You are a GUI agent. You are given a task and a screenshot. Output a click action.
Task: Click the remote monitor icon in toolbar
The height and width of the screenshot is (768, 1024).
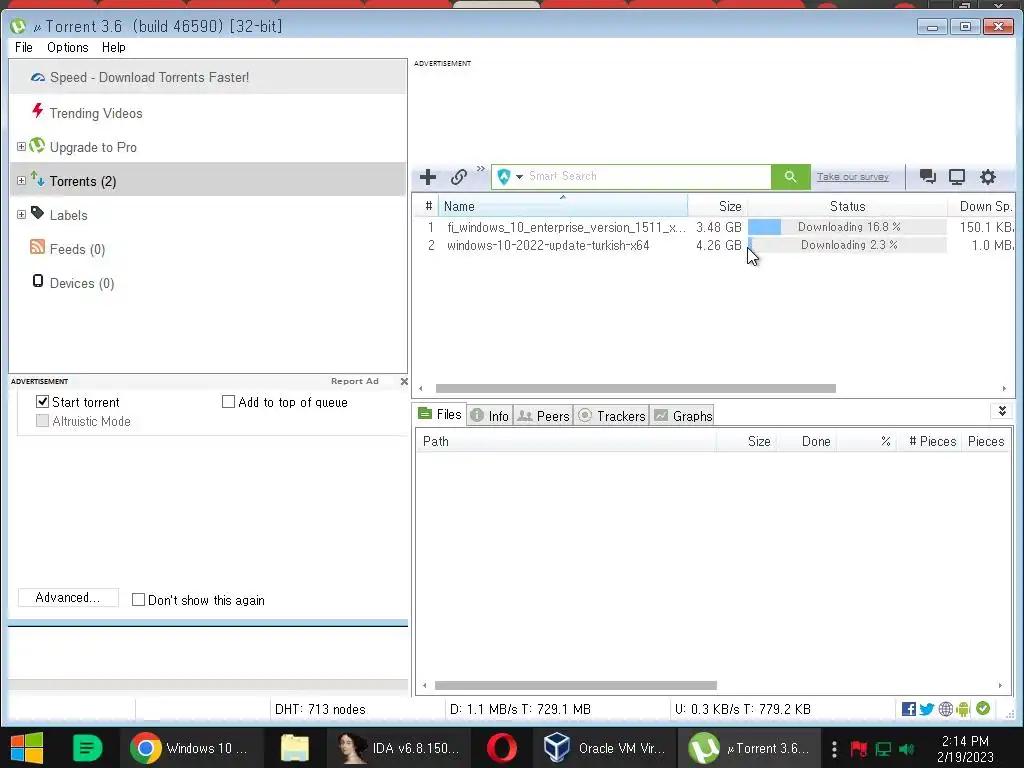[957, 176]
